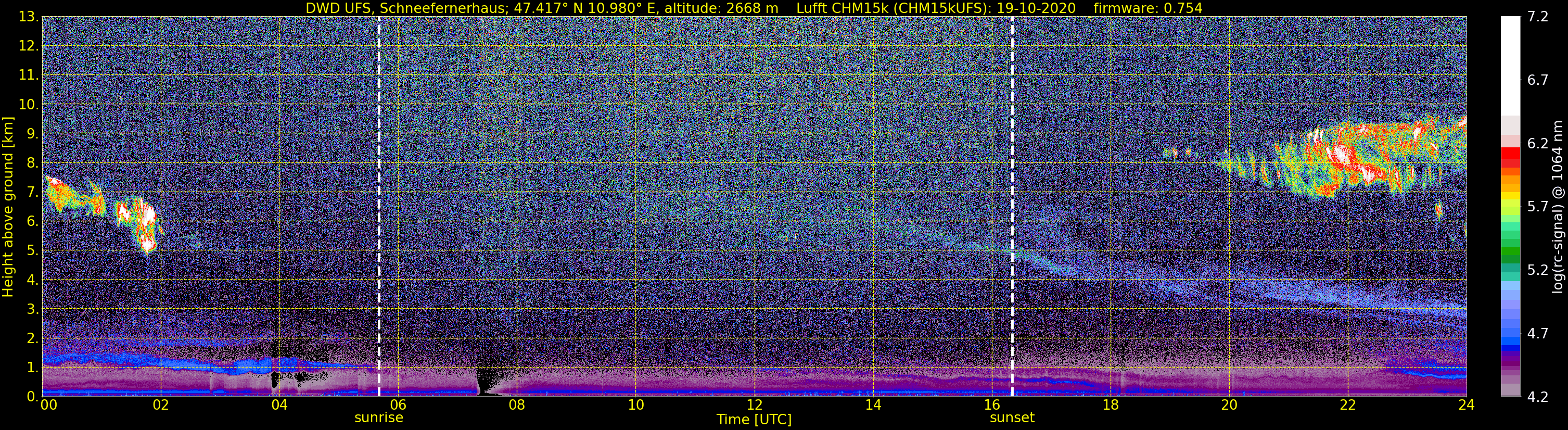1568x430 pixels.
Task: Click the red band of the colorbar
Action: pyautogui.click(x=1510, y=157)
